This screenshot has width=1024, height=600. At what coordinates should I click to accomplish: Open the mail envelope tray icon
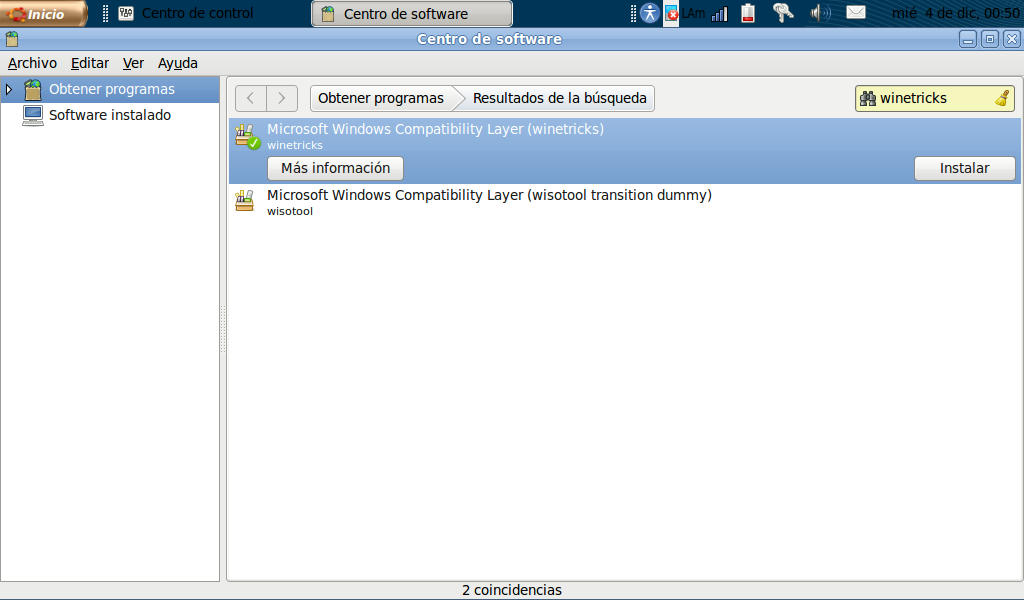(856, 12)
